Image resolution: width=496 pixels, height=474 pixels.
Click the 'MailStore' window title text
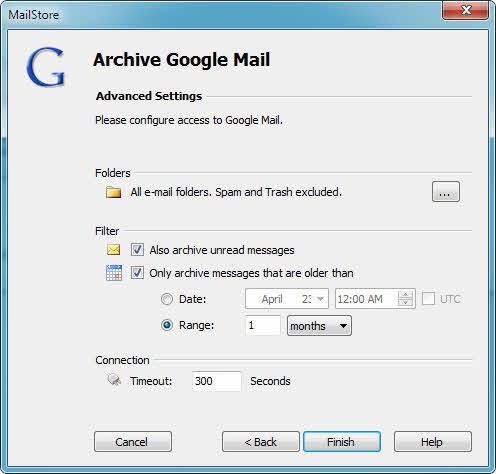pos(33,15)
